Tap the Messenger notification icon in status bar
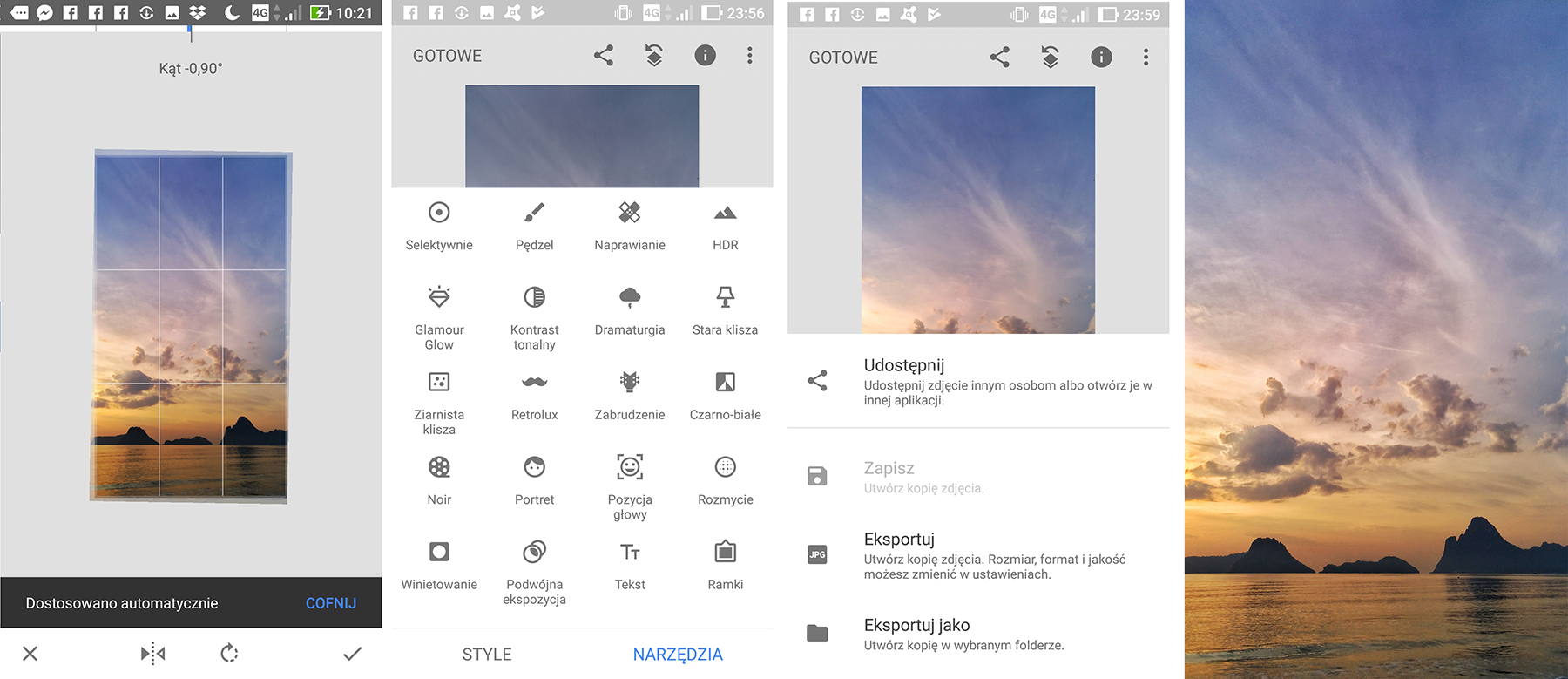The image size is (1568, 679). [x=44, y=12]
